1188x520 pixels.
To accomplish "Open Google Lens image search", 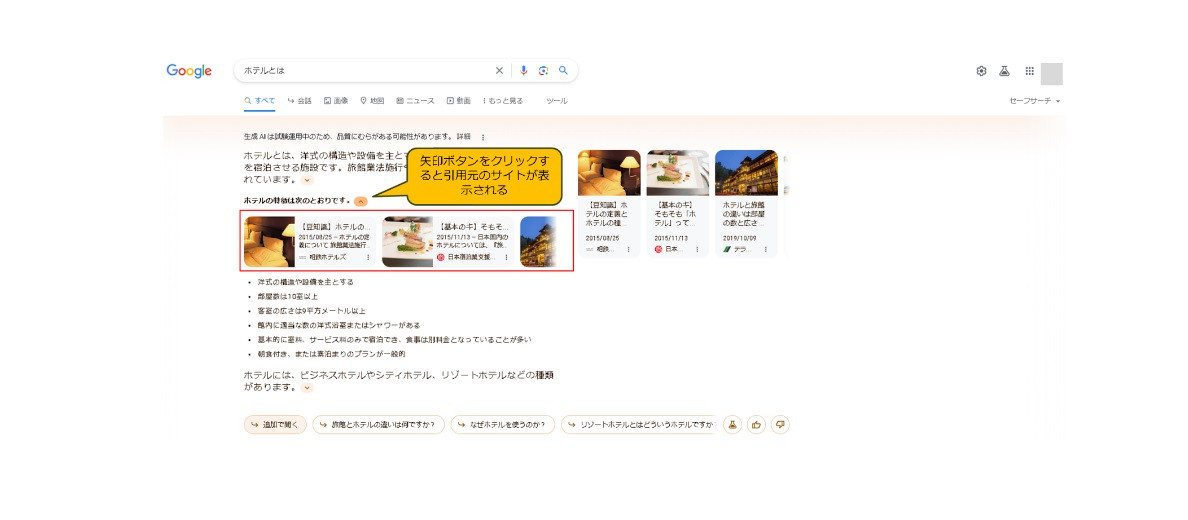I will click(x=543, y=71).
